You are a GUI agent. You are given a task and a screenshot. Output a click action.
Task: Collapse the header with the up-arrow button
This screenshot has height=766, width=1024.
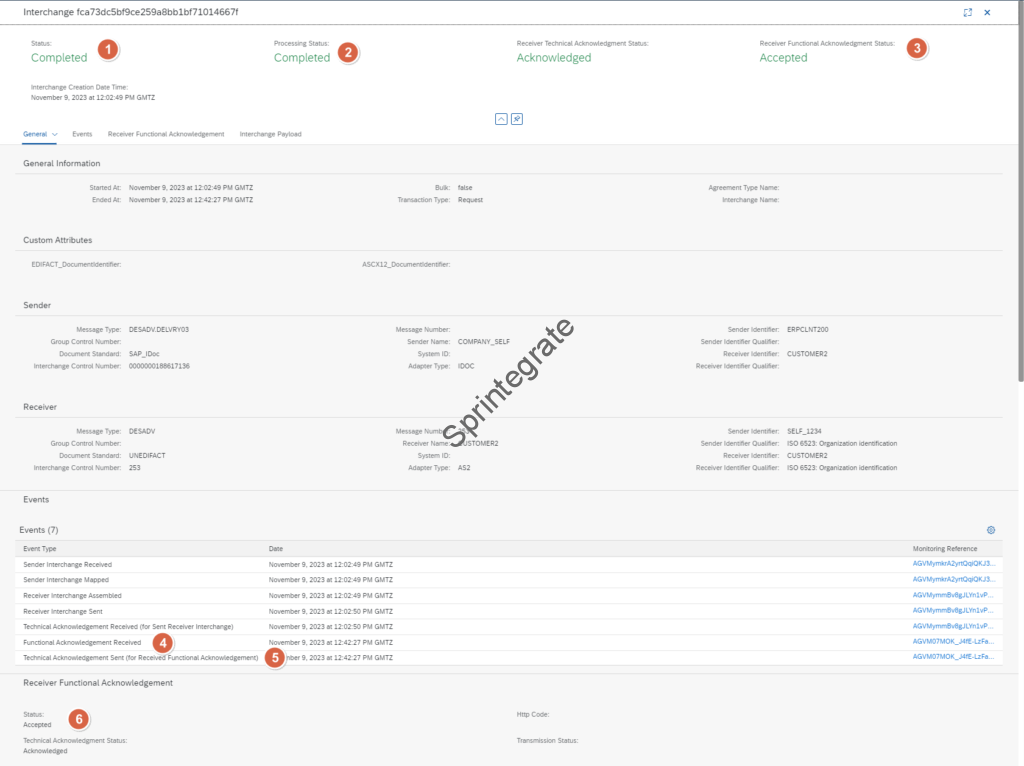pyautogui.click(x=501, y=119)
